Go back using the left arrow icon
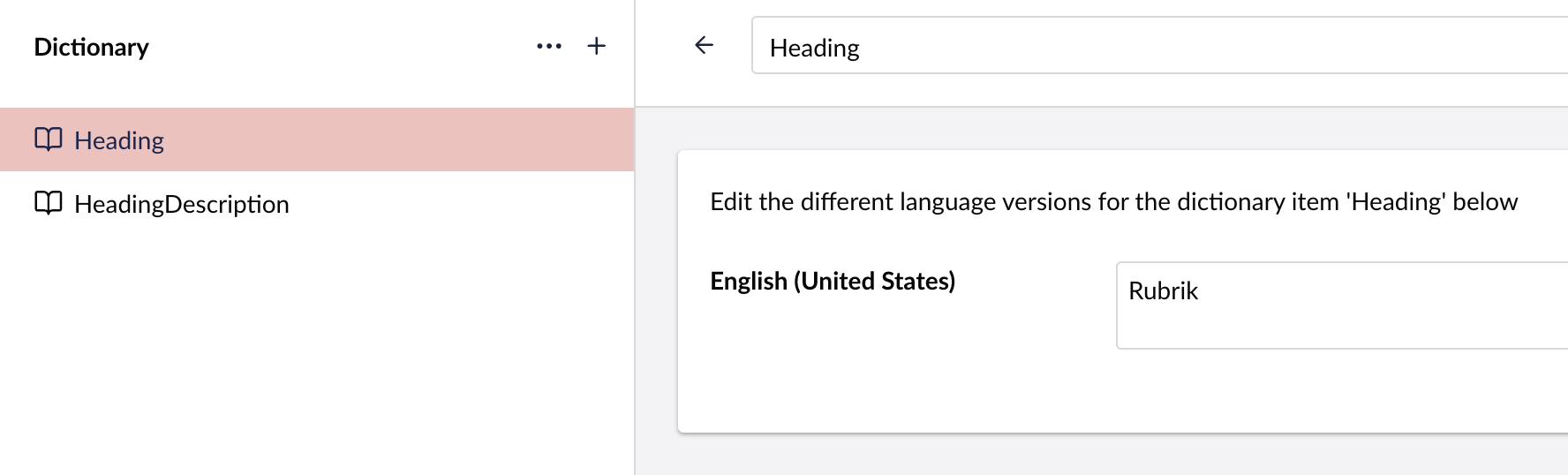 [x=704, y=45]
